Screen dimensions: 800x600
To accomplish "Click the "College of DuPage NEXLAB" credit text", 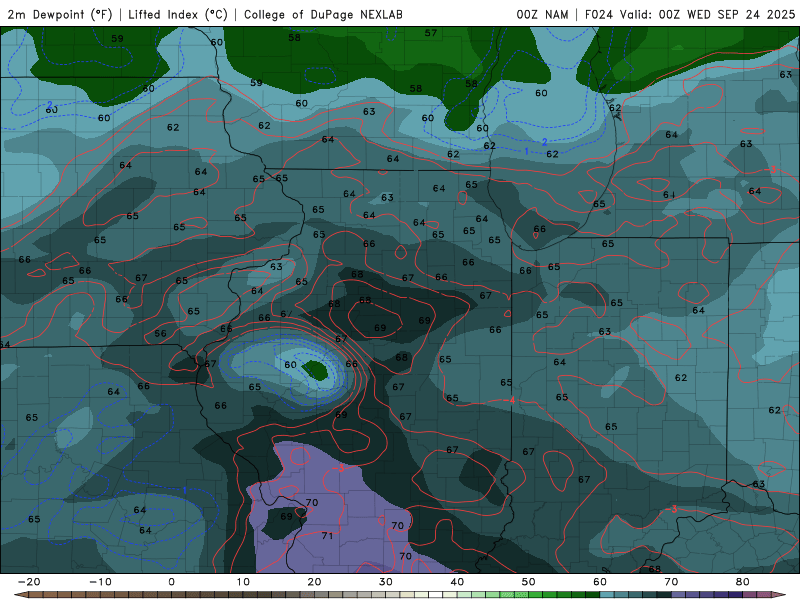I will click(x=323, y=14).
